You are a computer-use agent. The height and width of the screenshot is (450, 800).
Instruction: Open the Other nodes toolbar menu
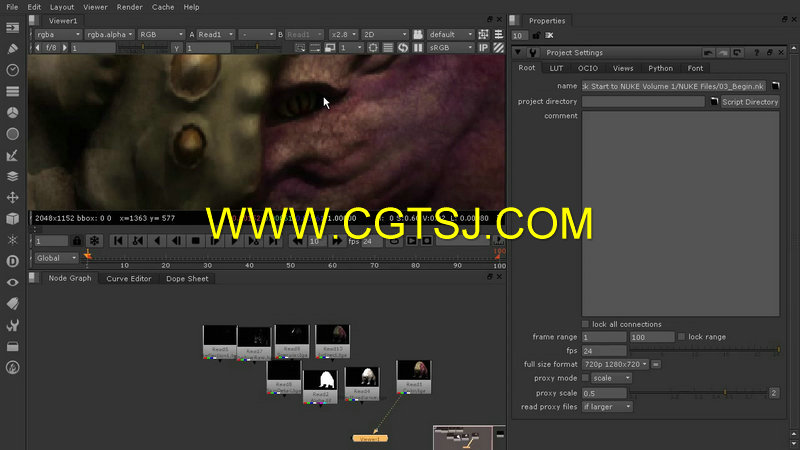(12, 346)
